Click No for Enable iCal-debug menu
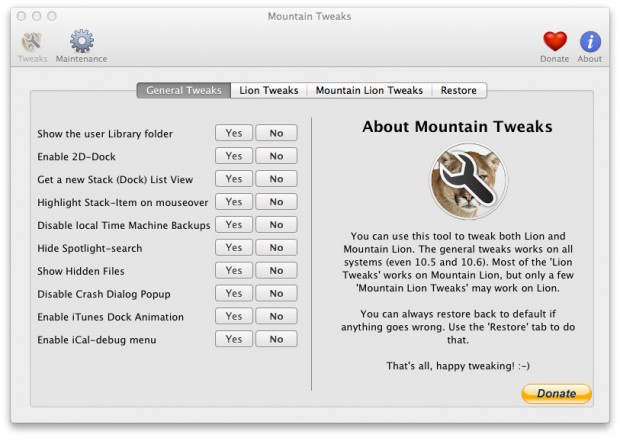The height and width of the screenshot is (438, 620). coord(276,340)
